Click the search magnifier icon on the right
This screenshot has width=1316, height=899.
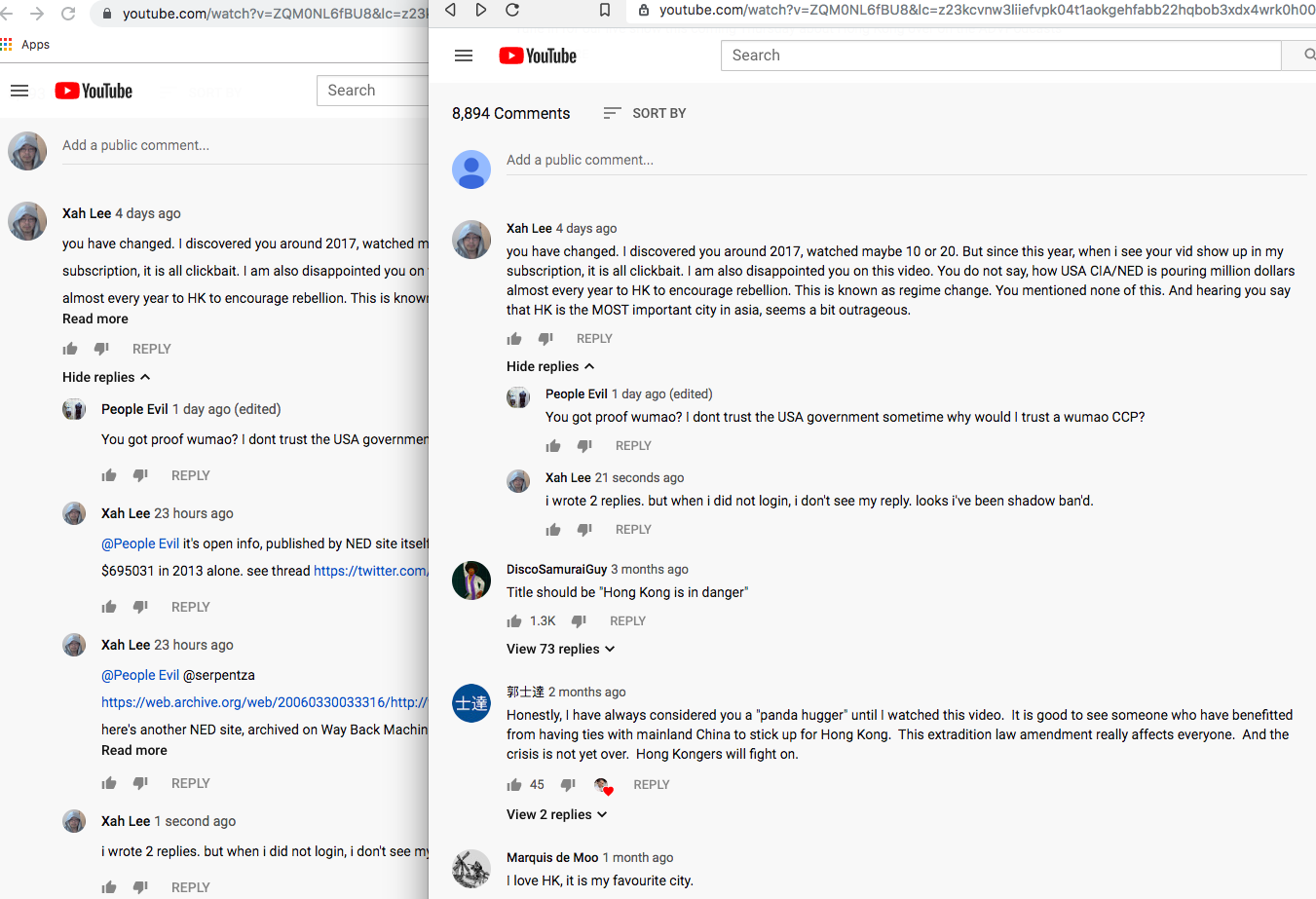pos(1309,56)
